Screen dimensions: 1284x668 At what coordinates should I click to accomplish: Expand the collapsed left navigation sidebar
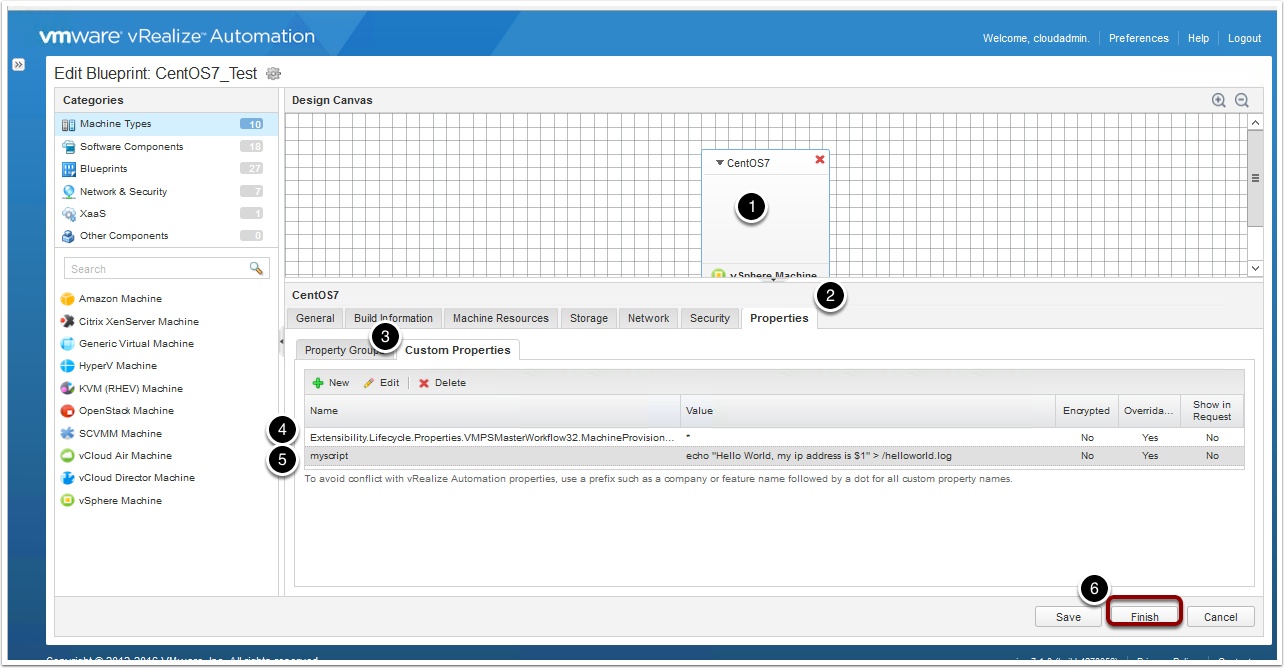coord(19,64)
